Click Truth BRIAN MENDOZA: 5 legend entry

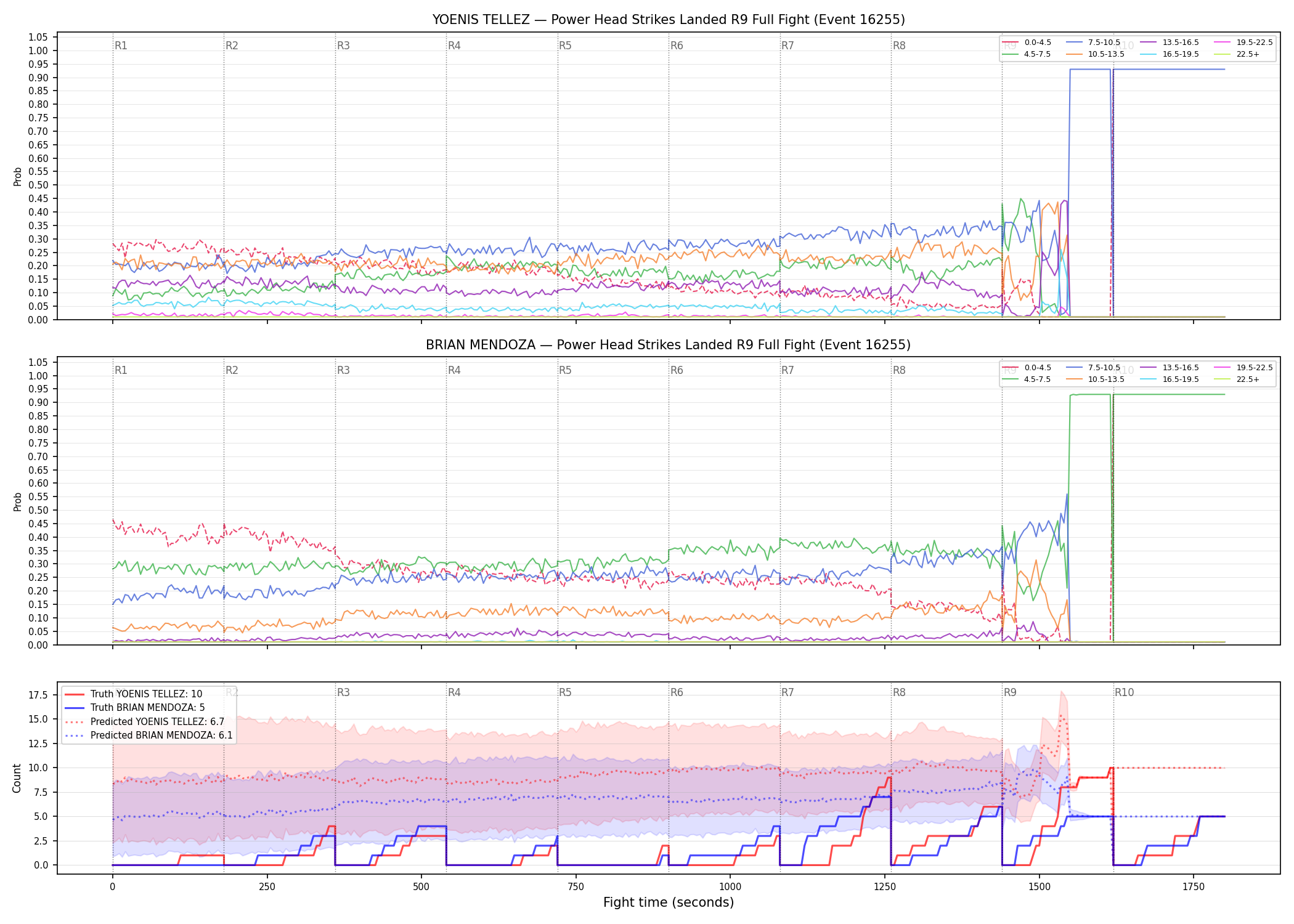pos(135,708)
